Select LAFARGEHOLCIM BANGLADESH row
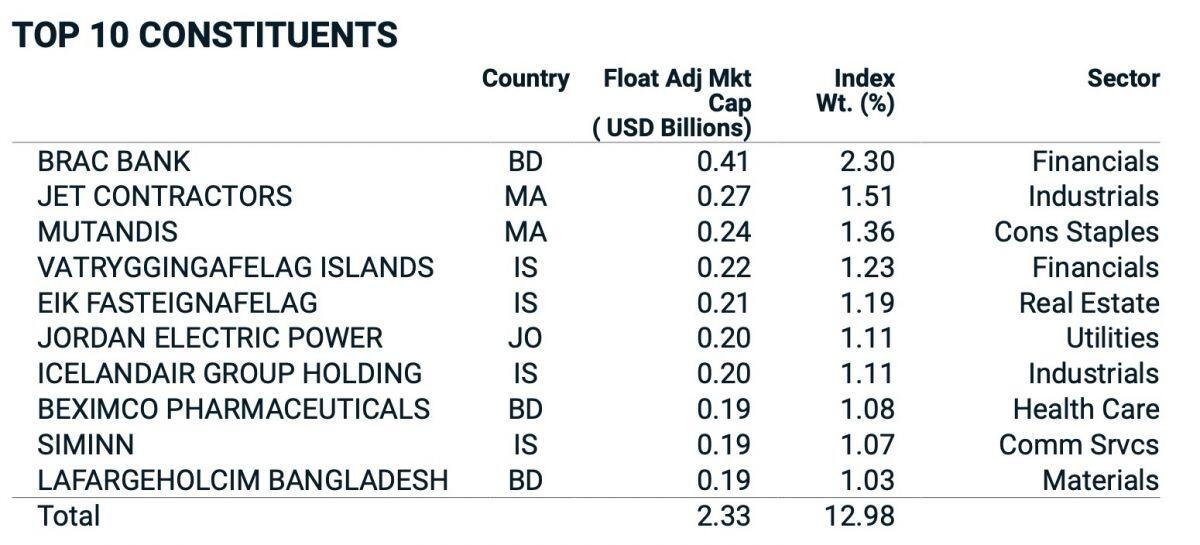Screen dimensions: 1200x545 tap(243, 480)
